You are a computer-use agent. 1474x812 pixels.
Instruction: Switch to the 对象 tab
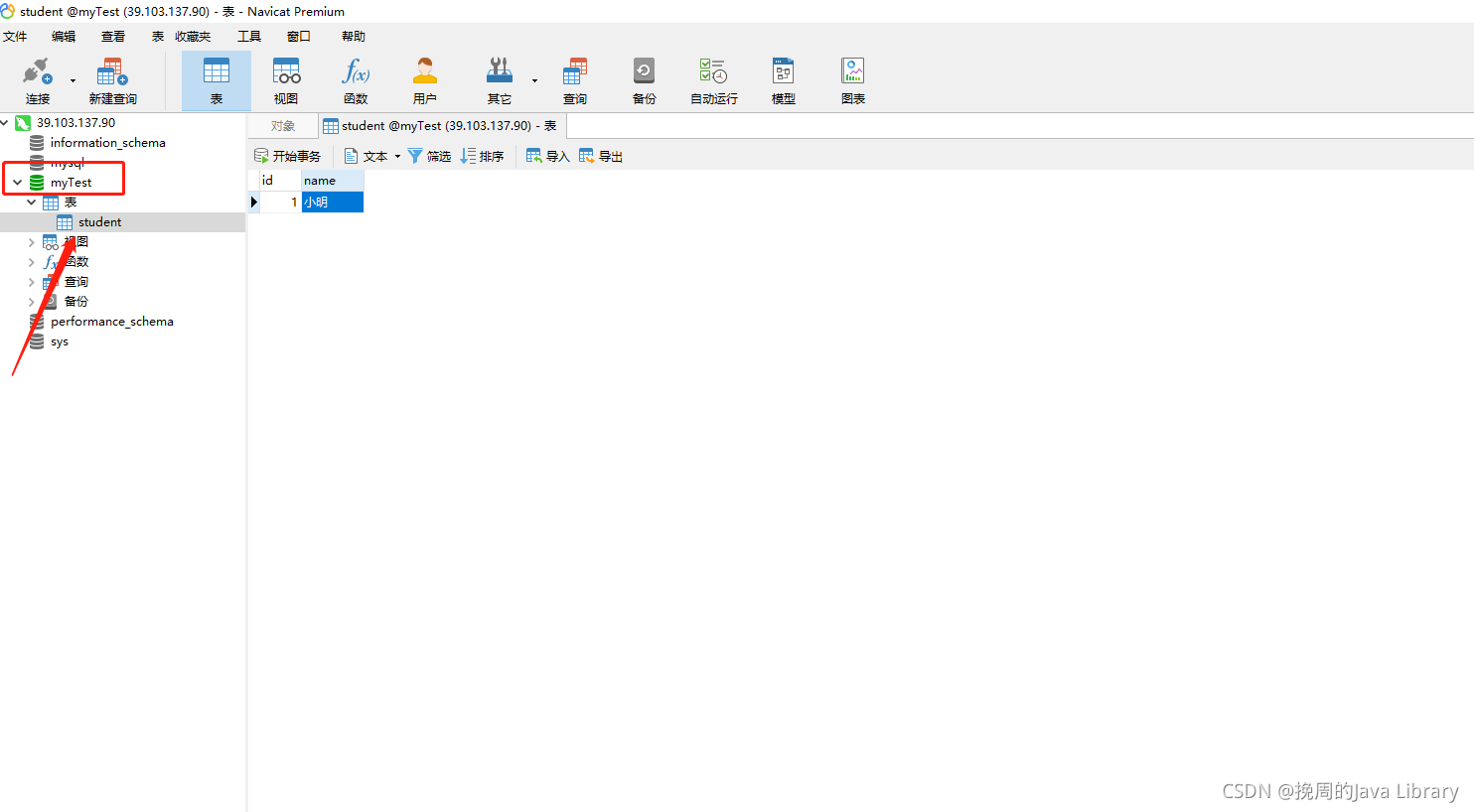[x=283, y=126]
